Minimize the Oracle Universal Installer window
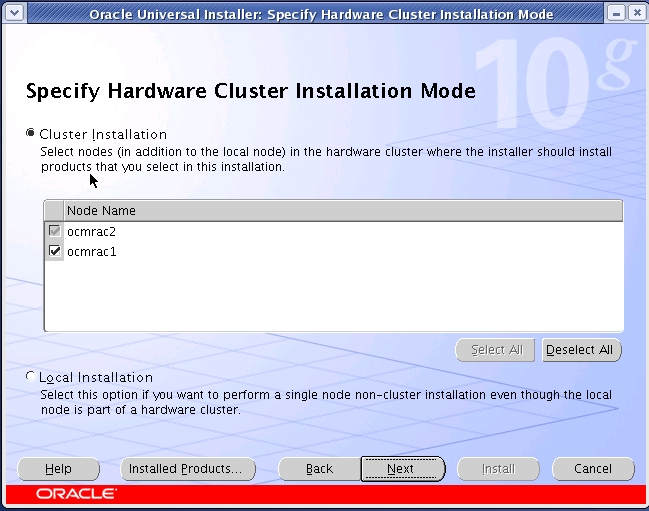This screenshot has width=649, height=511. point(616,13)
